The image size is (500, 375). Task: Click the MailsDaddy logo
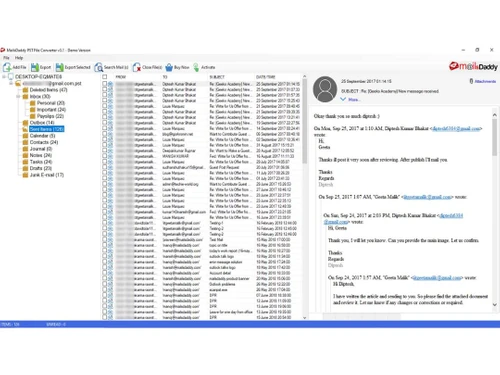[x=473, y=66]
